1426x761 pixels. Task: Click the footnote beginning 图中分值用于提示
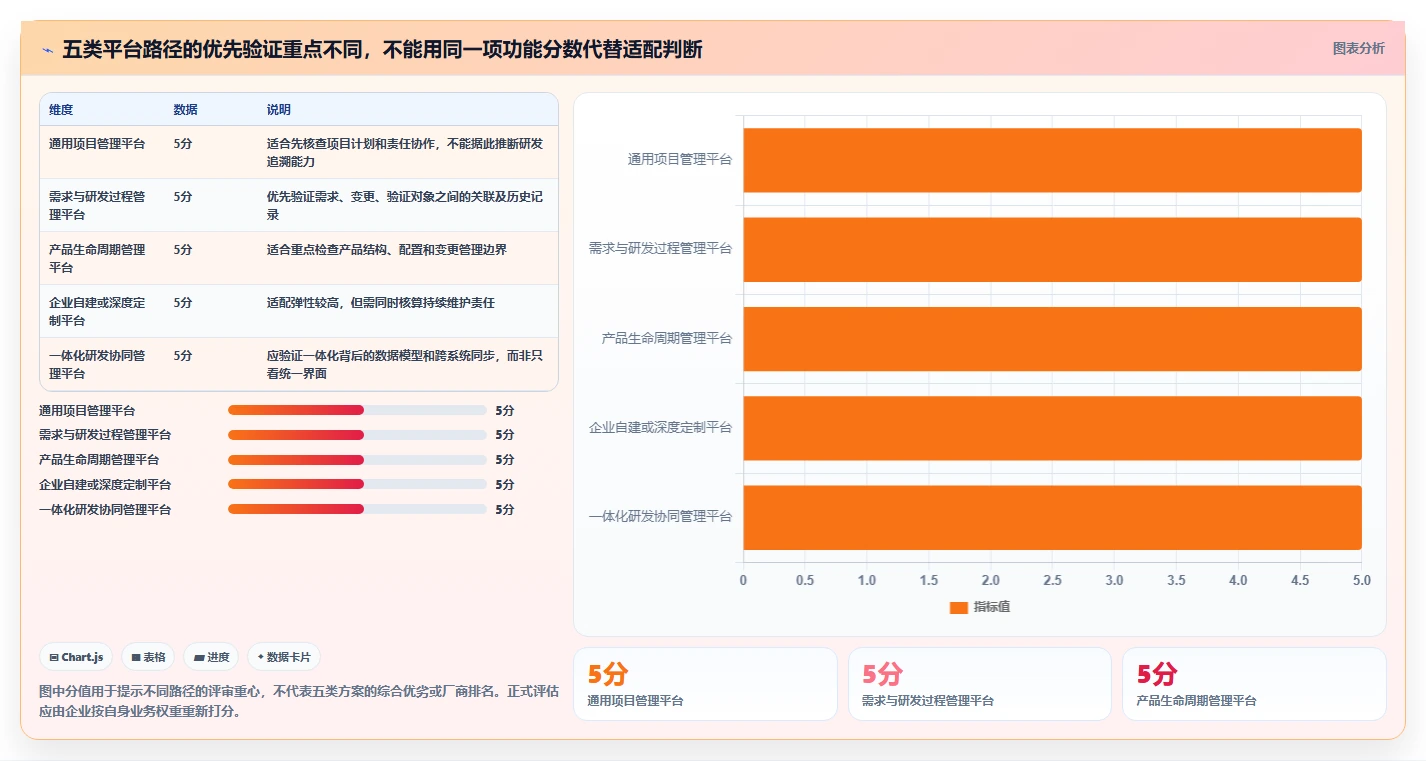point(299,702)
